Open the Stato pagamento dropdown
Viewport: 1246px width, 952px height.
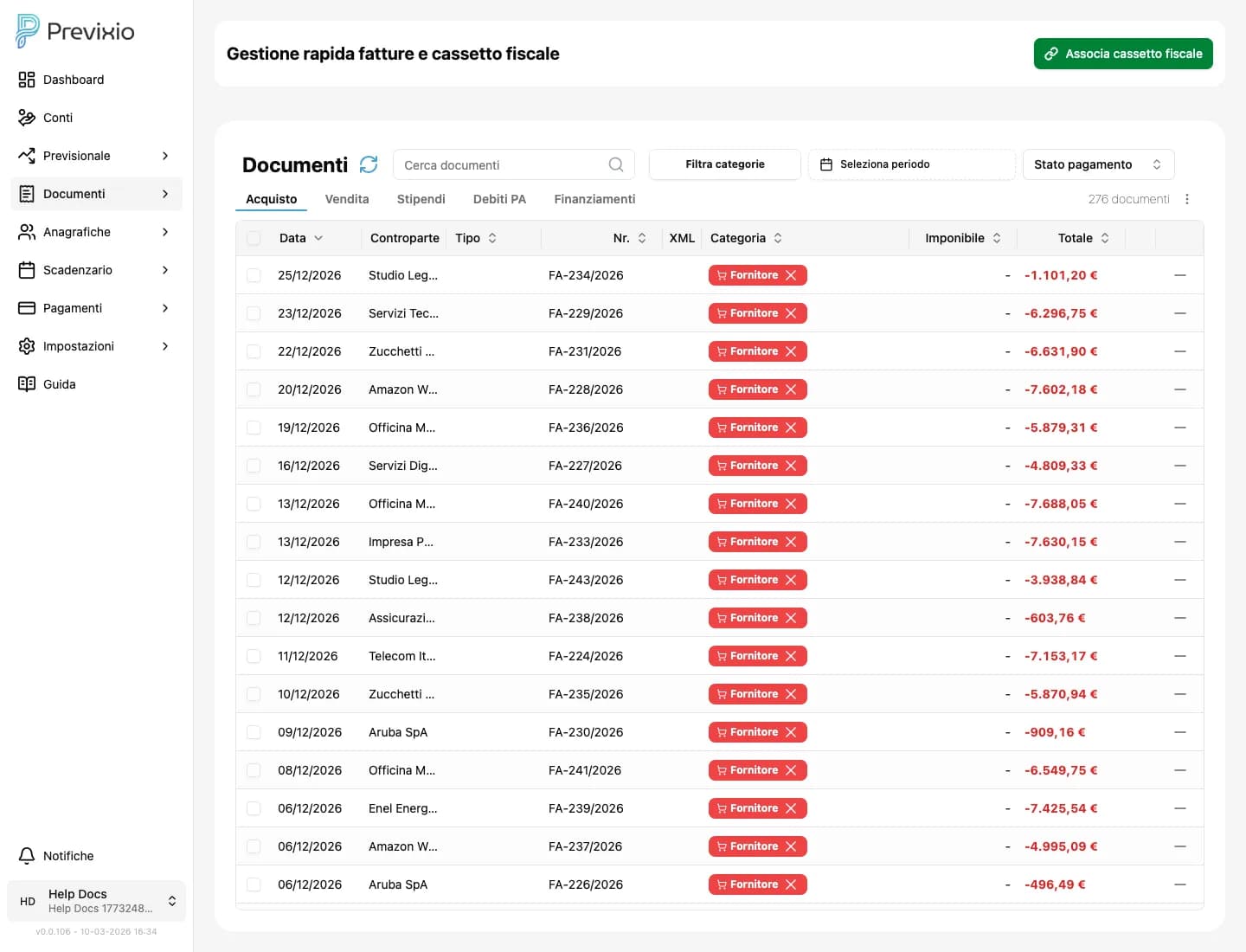1097,164
